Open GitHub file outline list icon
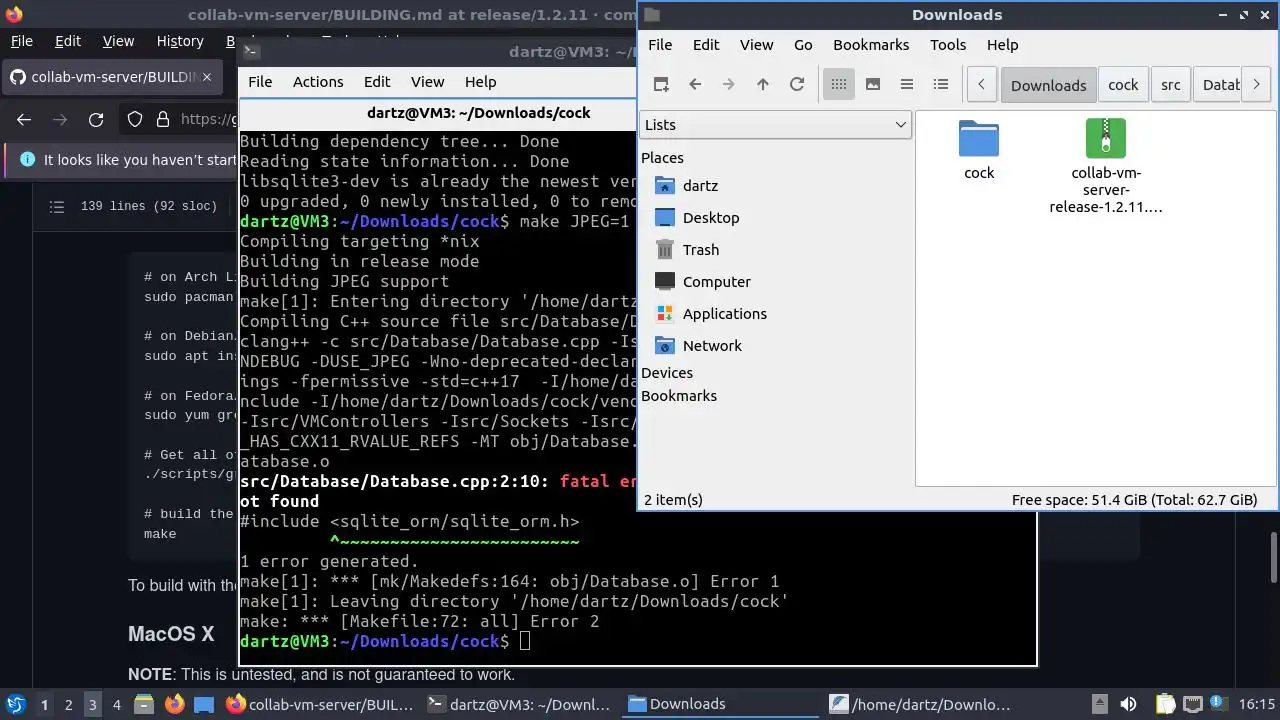 pyautogui.click(x=57, y=206)
